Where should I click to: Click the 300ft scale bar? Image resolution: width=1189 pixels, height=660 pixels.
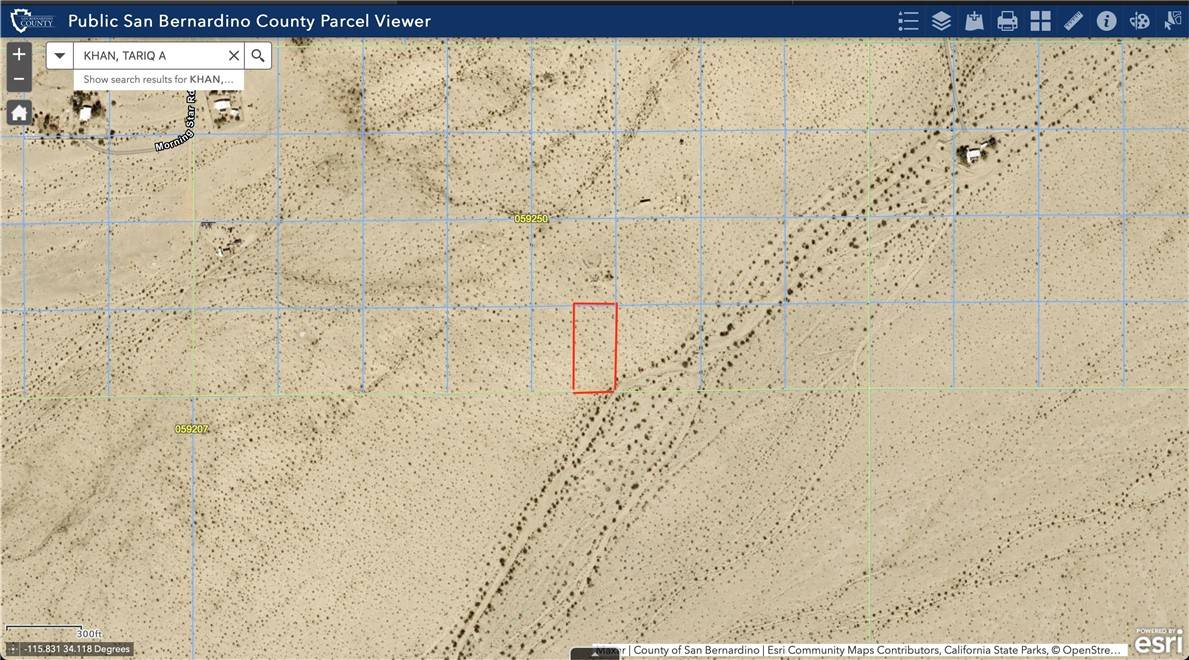pyautogui.click(x=53, y=631)
